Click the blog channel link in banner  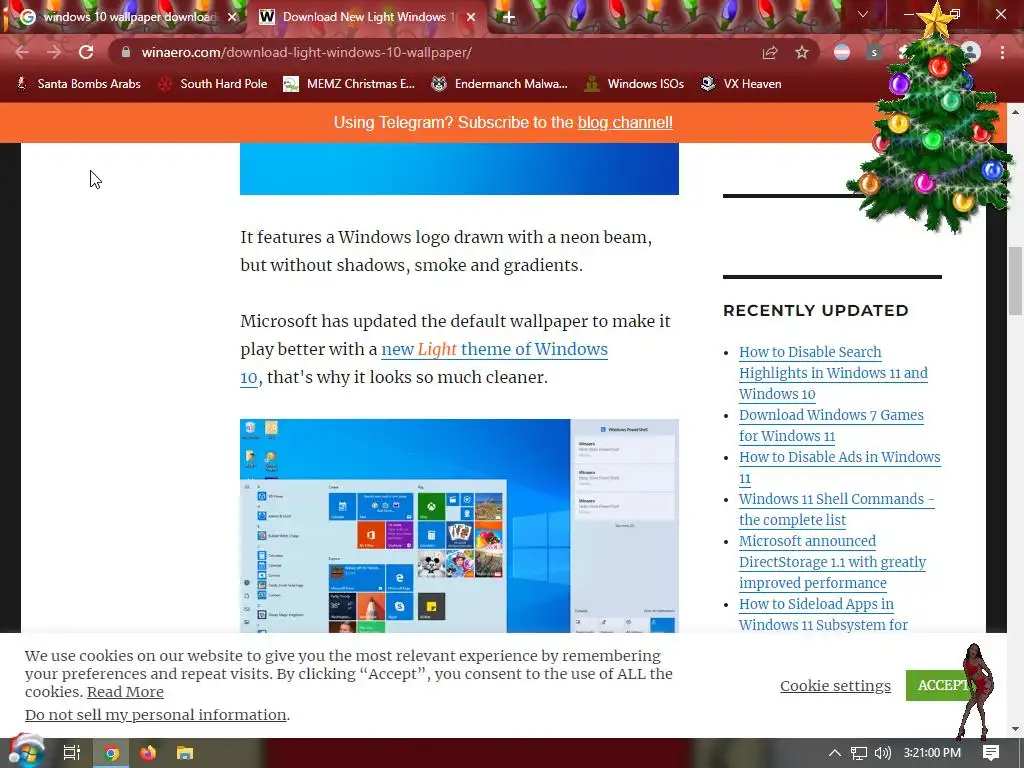pos(625,122)
